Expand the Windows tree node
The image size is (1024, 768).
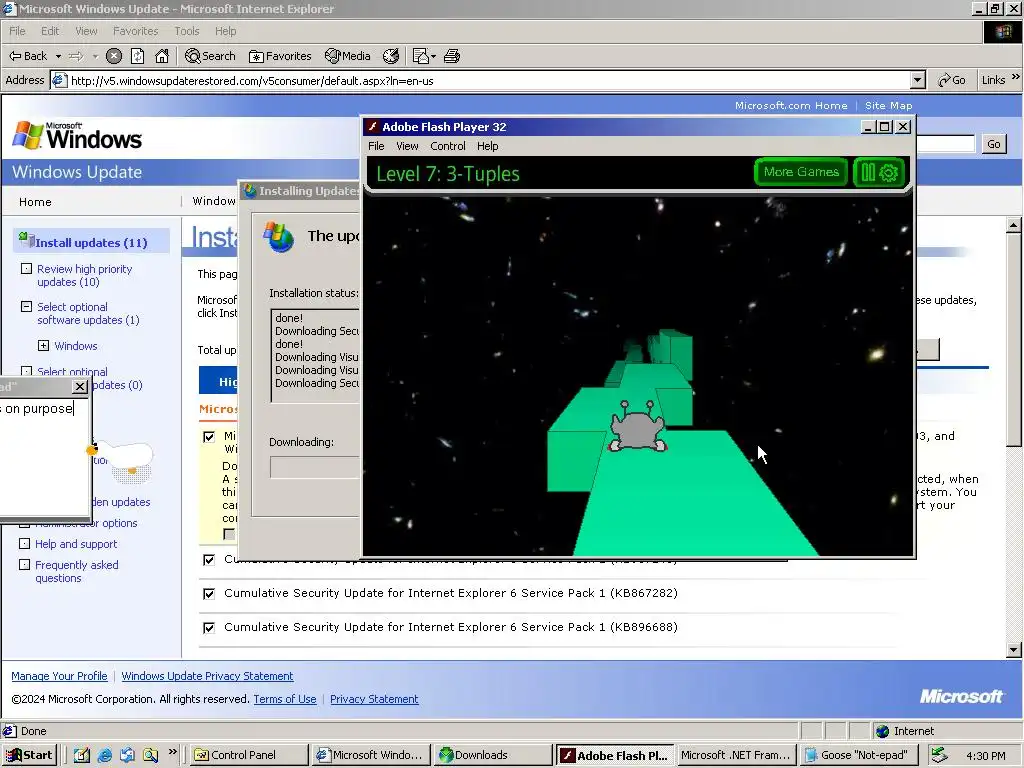coord(43,345)
